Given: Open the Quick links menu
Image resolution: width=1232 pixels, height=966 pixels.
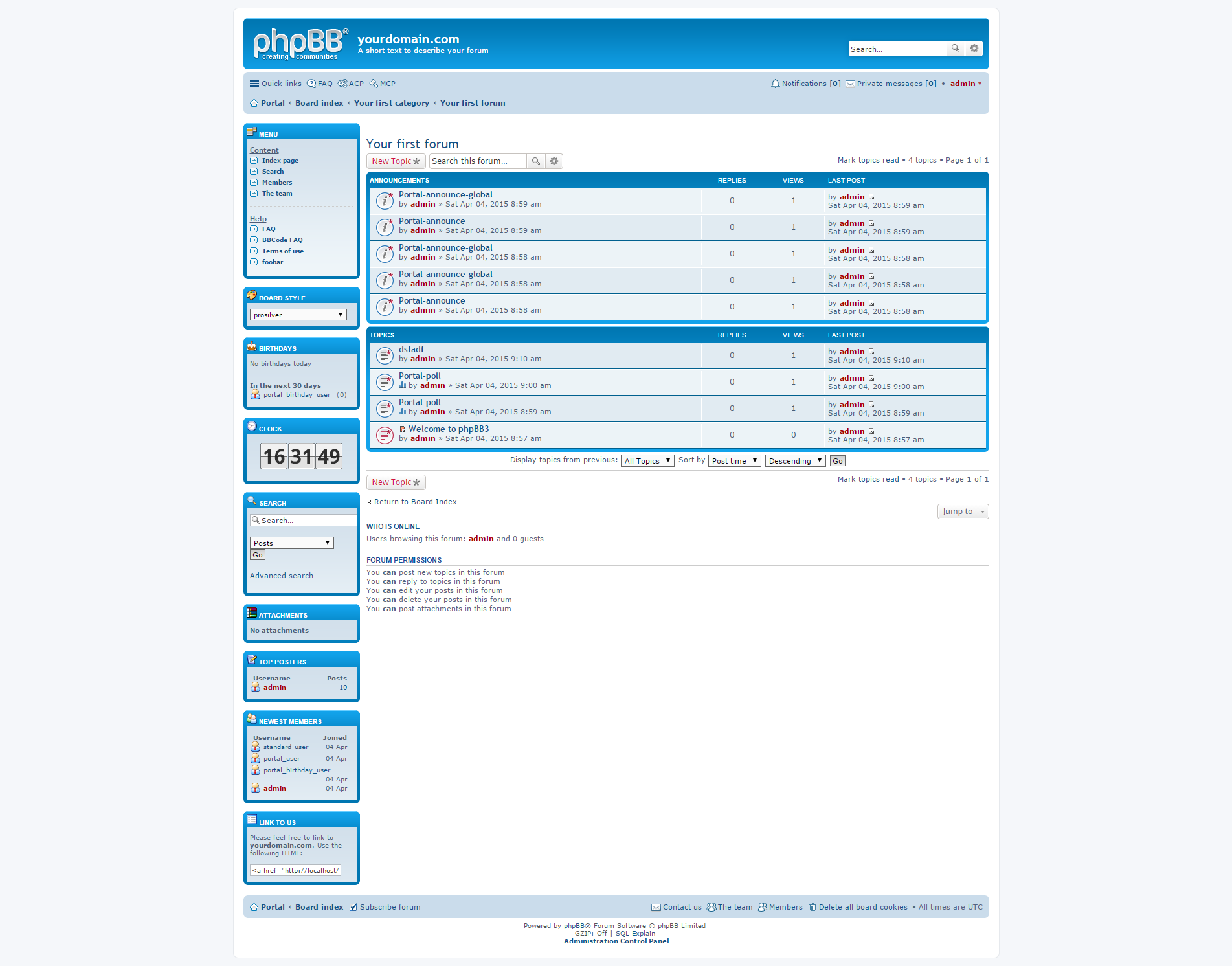Looking at the screenshot, I should tap(275, 84).
